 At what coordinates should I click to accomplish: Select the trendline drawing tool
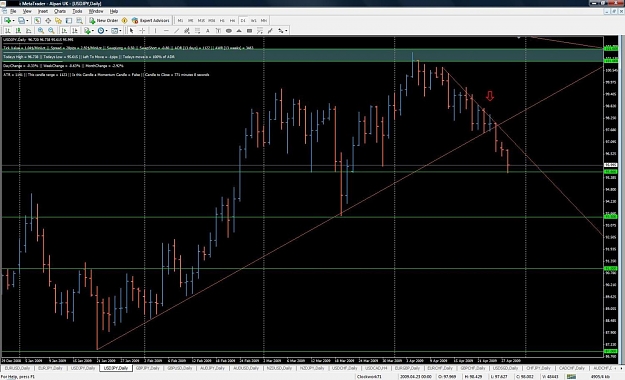coord(177,30)
